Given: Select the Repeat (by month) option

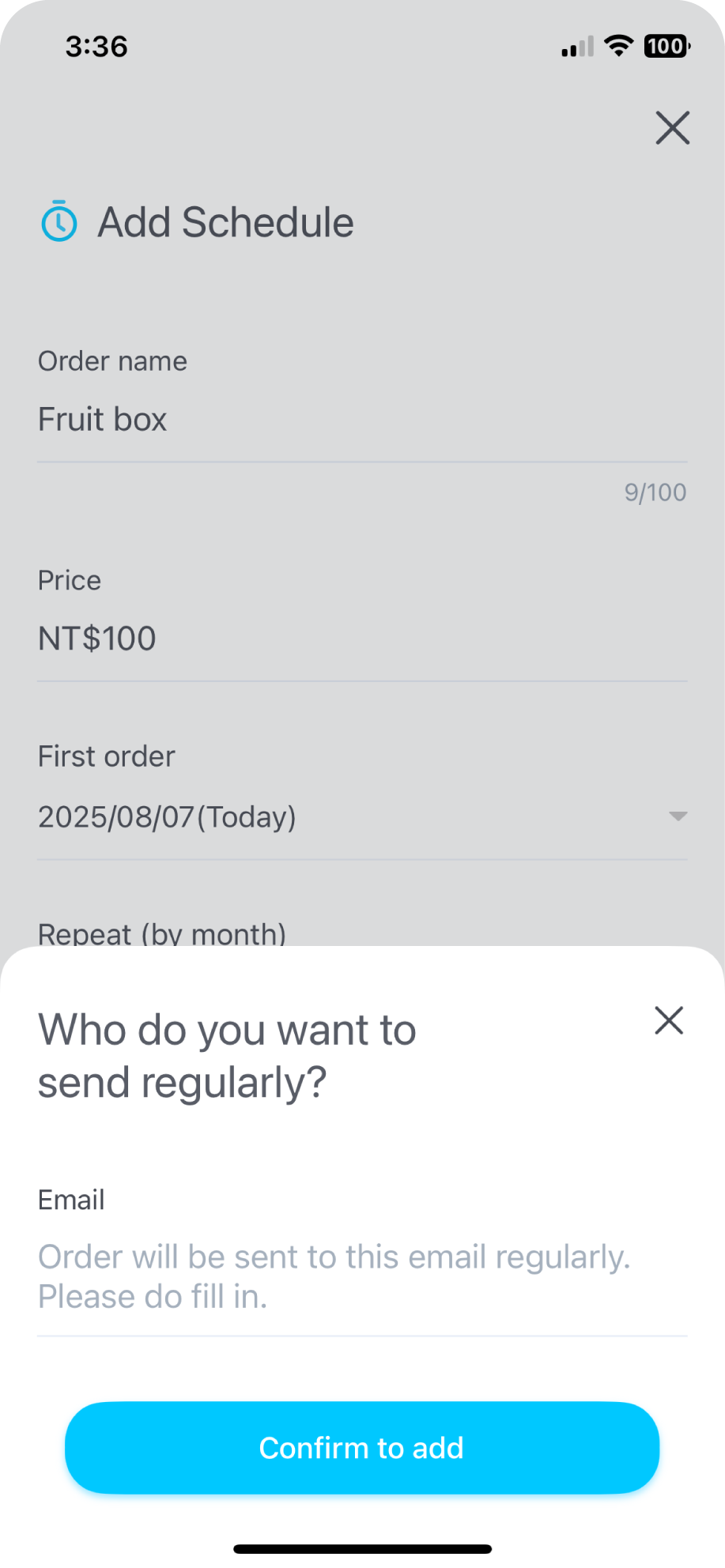Looking at the screenshot, I should tap(162, 933).
